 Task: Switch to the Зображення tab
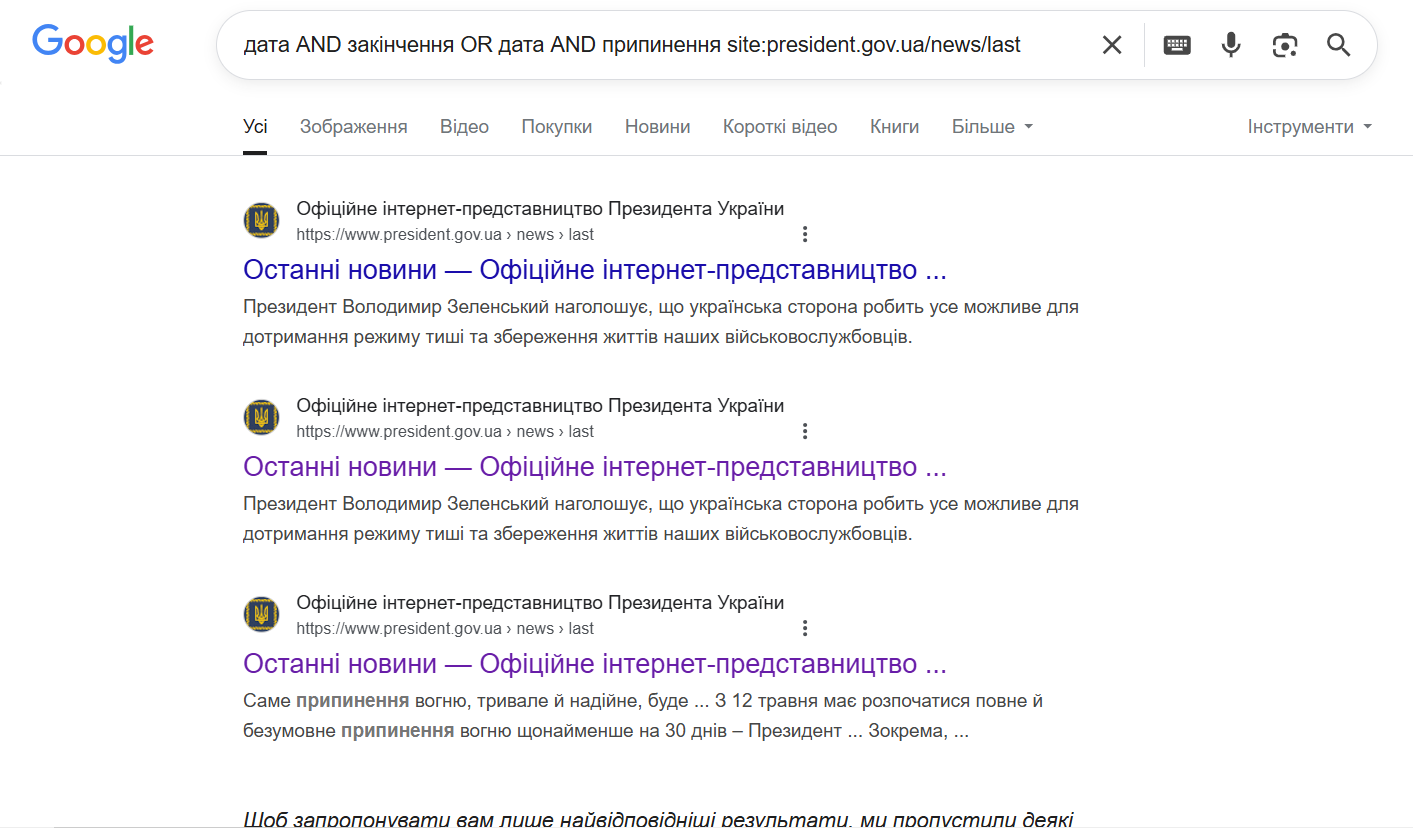[354, 127]
